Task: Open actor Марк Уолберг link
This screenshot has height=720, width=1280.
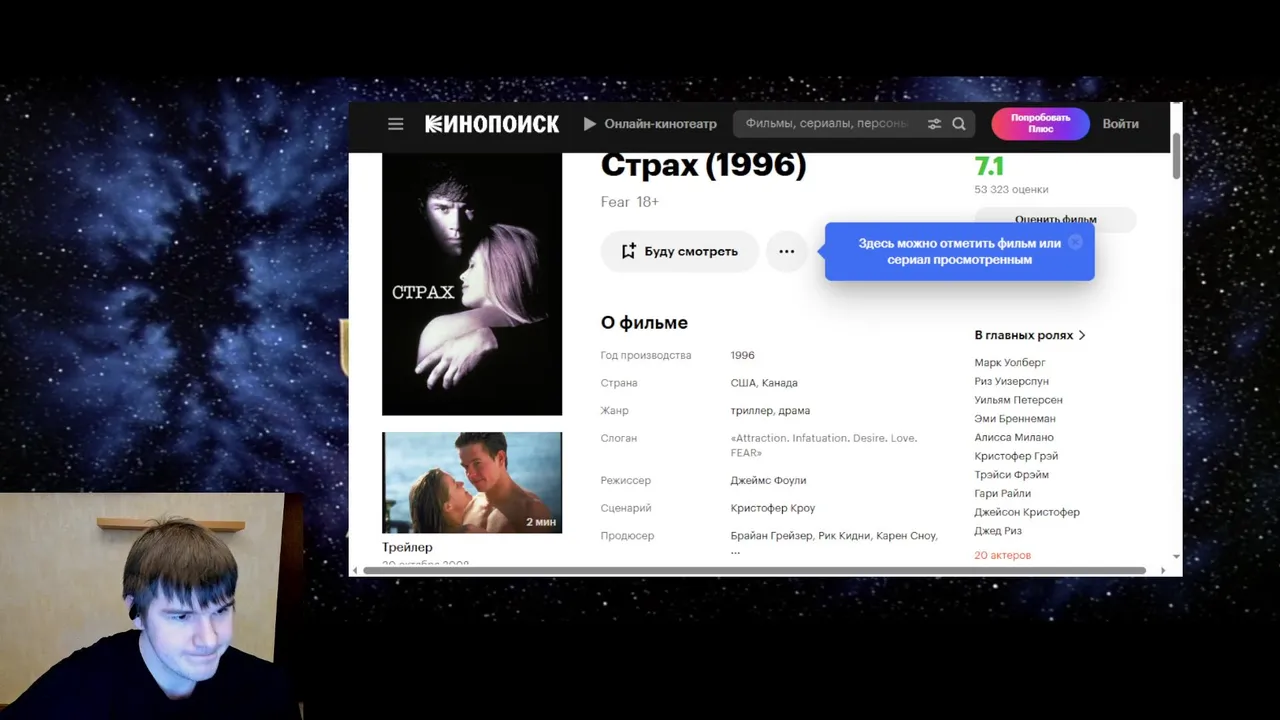Action: point(1010,362)
